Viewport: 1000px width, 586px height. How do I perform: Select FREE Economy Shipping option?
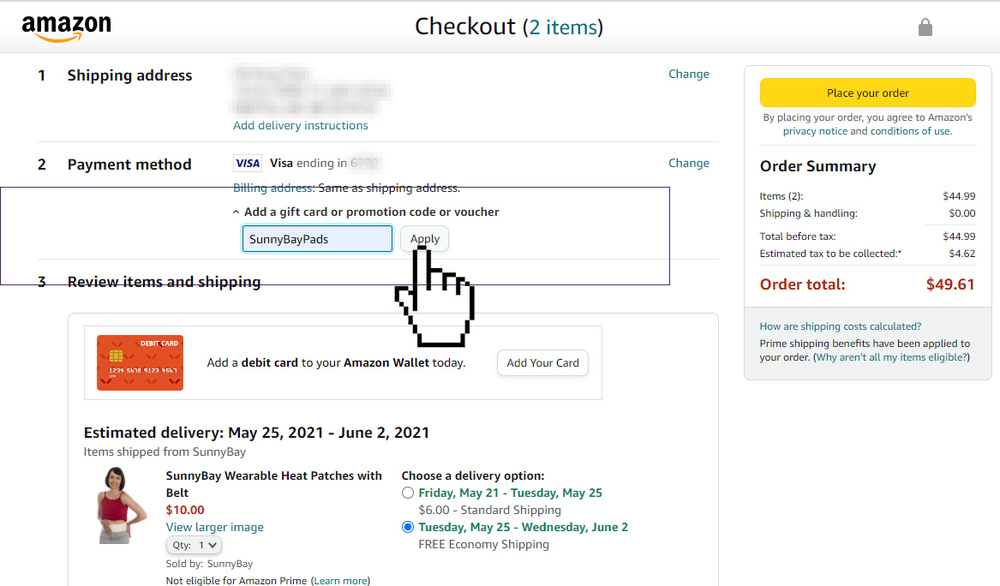(408, 527)
